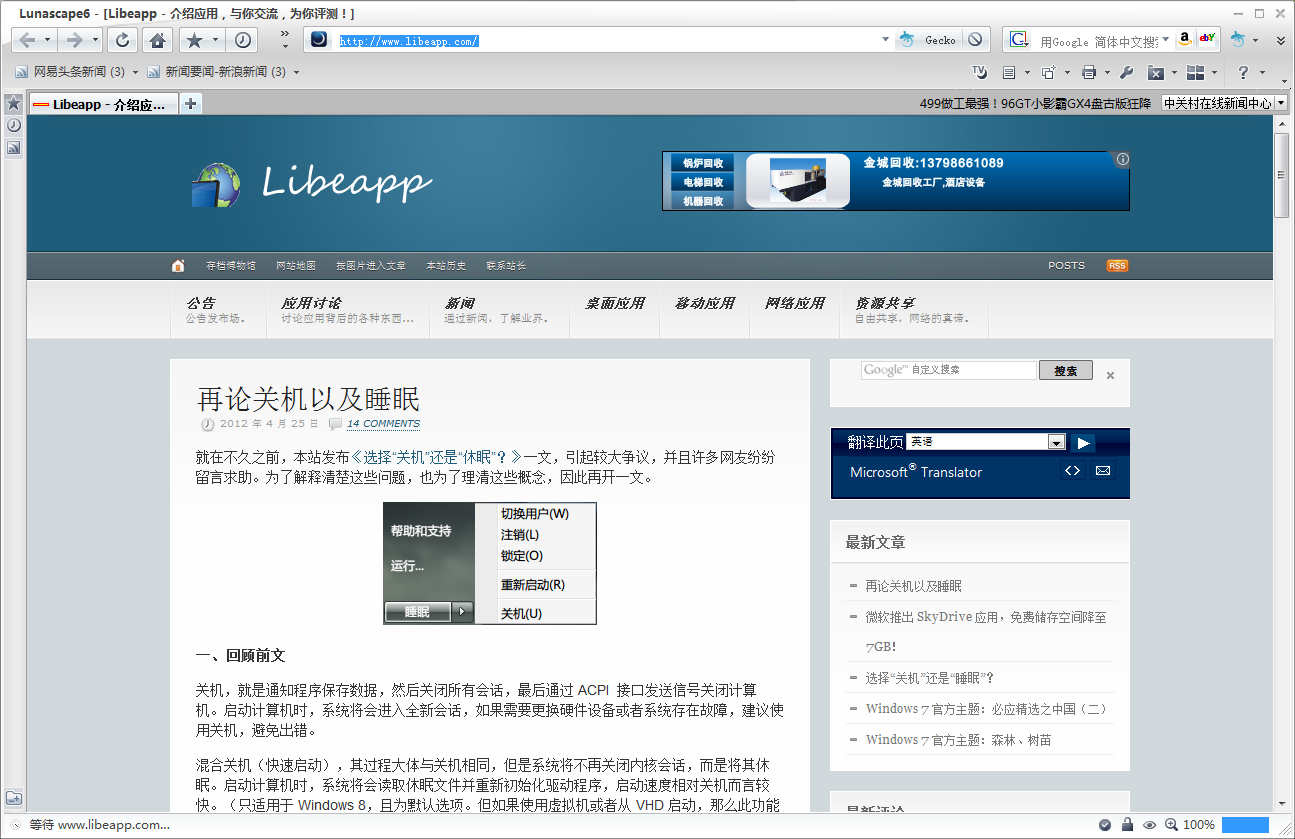Click the zoom magnifier icon in status bar

(x=1171, y=825)
